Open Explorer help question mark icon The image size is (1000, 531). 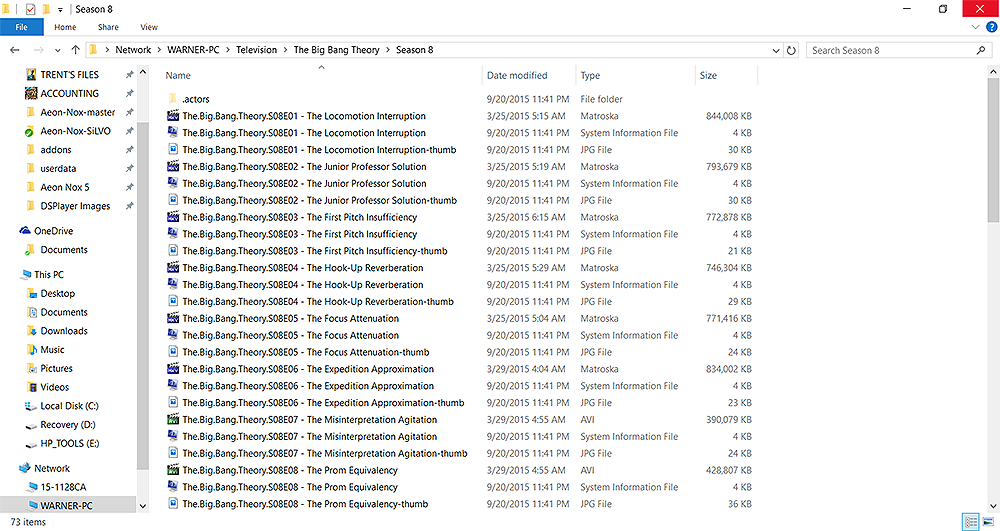992,27
